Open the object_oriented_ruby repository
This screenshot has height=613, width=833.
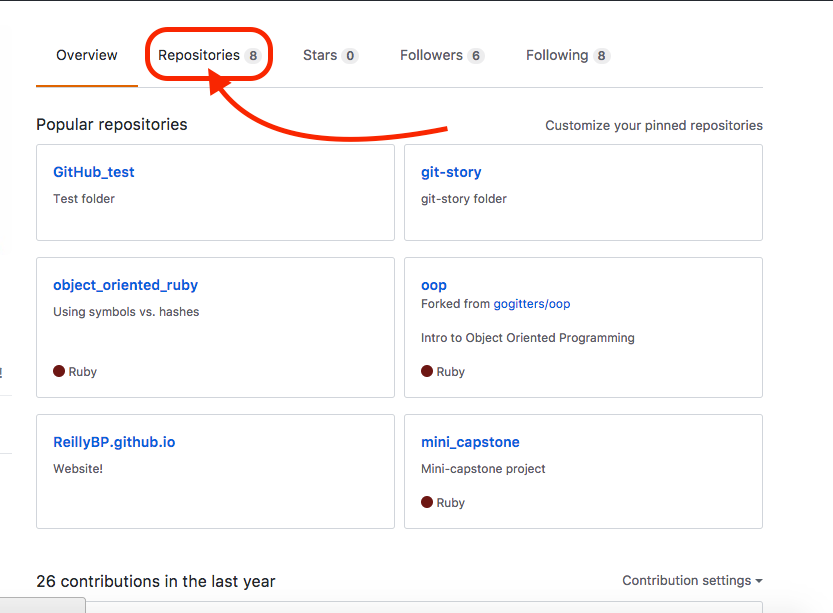pos(125,284)
